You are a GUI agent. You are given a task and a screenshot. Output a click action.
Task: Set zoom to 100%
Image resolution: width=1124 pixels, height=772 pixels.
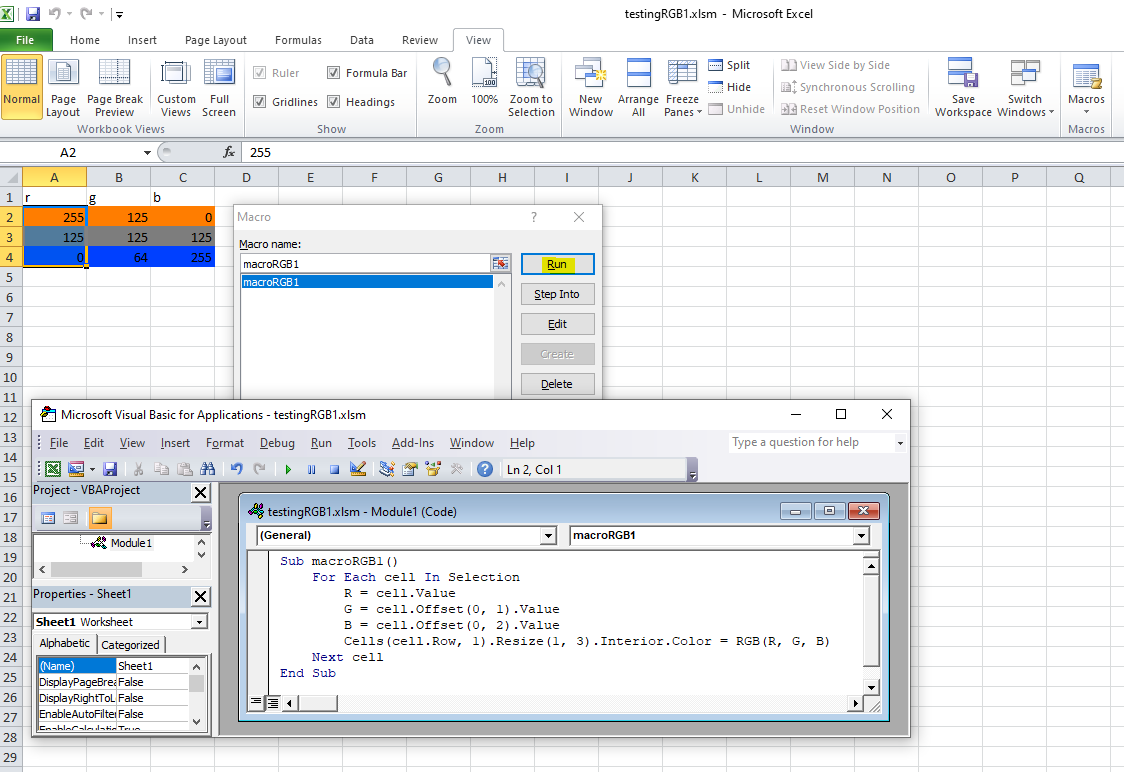coord(485,82)
